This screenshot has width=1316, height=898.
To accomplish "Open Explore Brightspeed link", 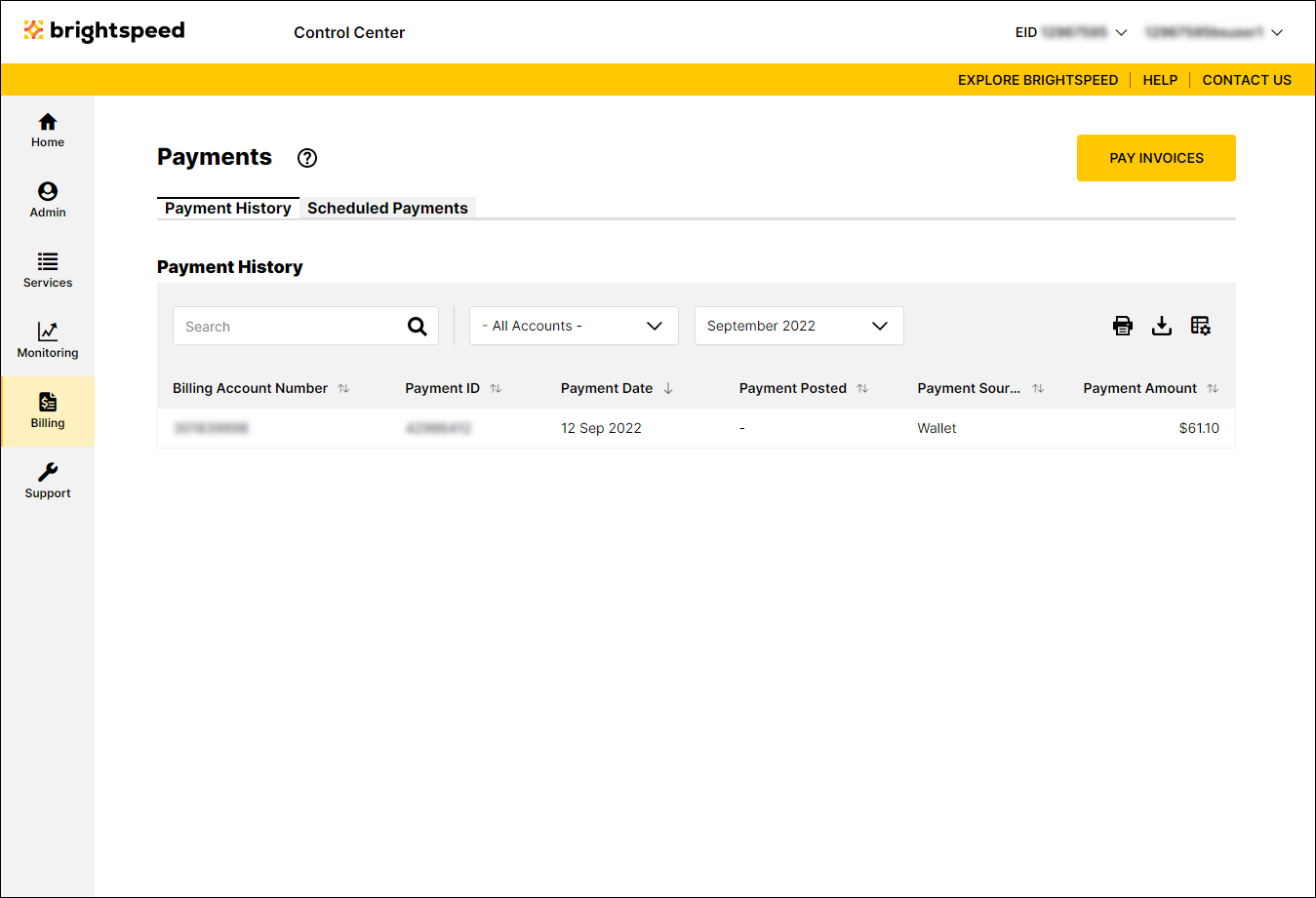I will (x=1038, y=80).
